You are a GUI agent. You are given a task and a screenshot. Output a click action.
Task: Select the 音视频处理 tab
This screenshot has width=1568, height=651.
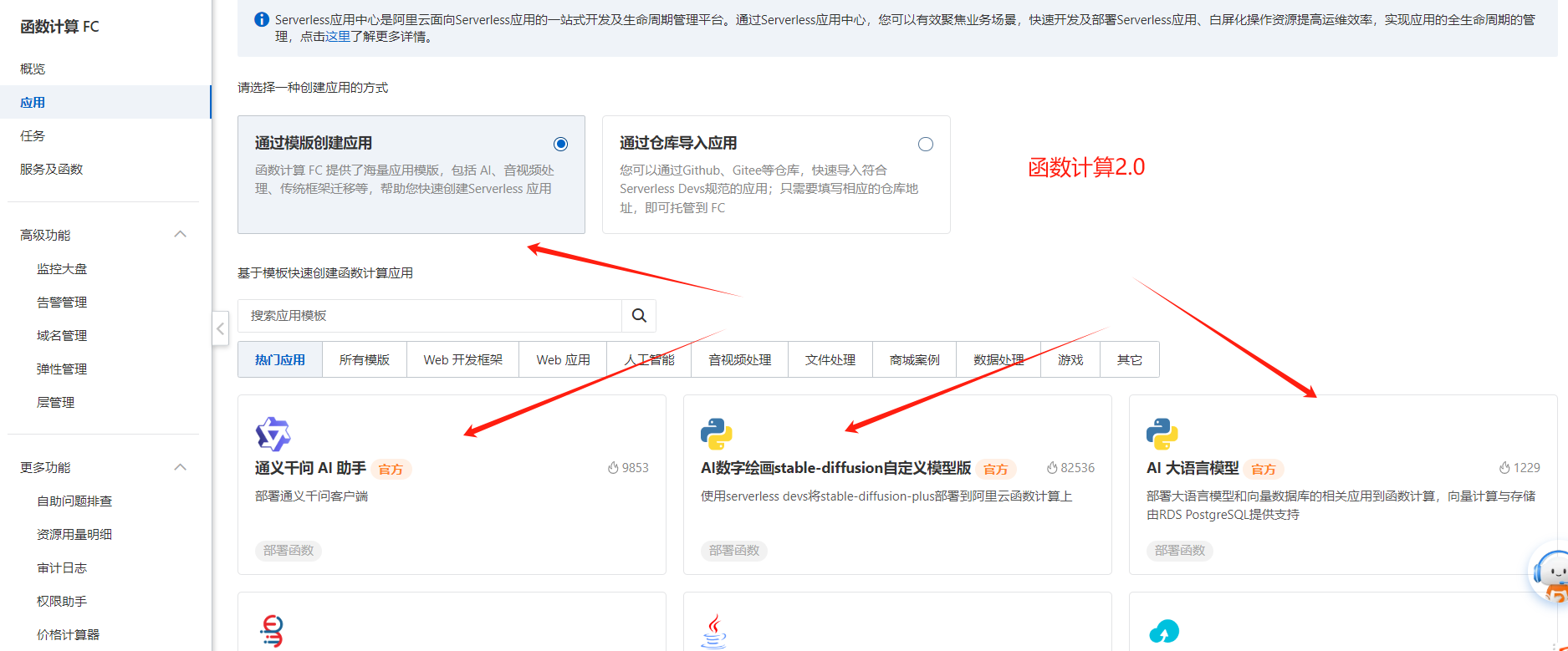click(740, 359)
